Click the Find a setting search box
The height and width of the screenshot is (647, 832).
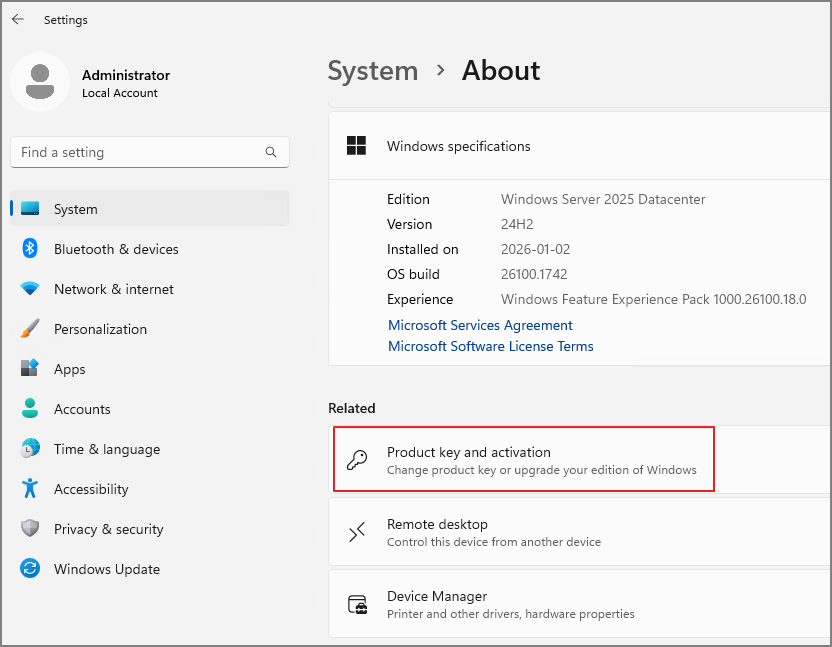[150, 152]
